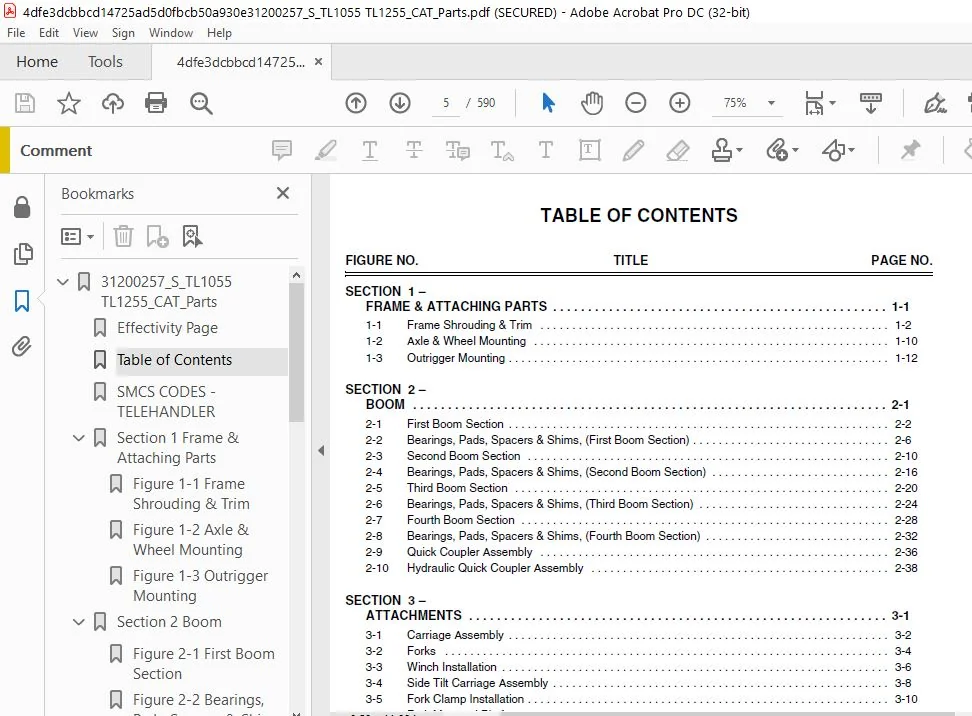Open the View menu
Viewport: 972px width, 716px height.
point(86,33)
